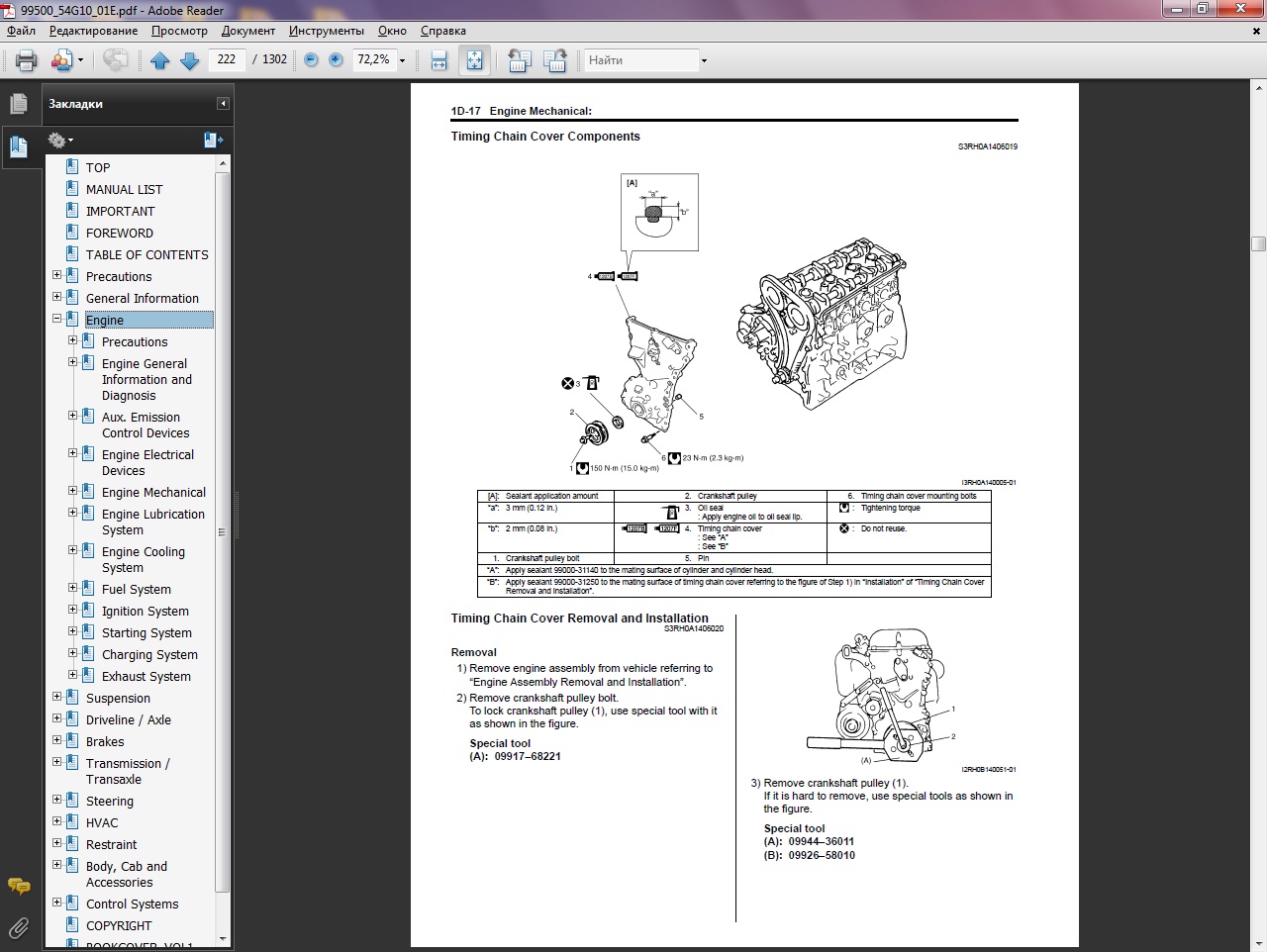The width and height of the screenshot is (1267, 952).
Task: Select the MANUAL LIST bookmark
Action: 124,190
